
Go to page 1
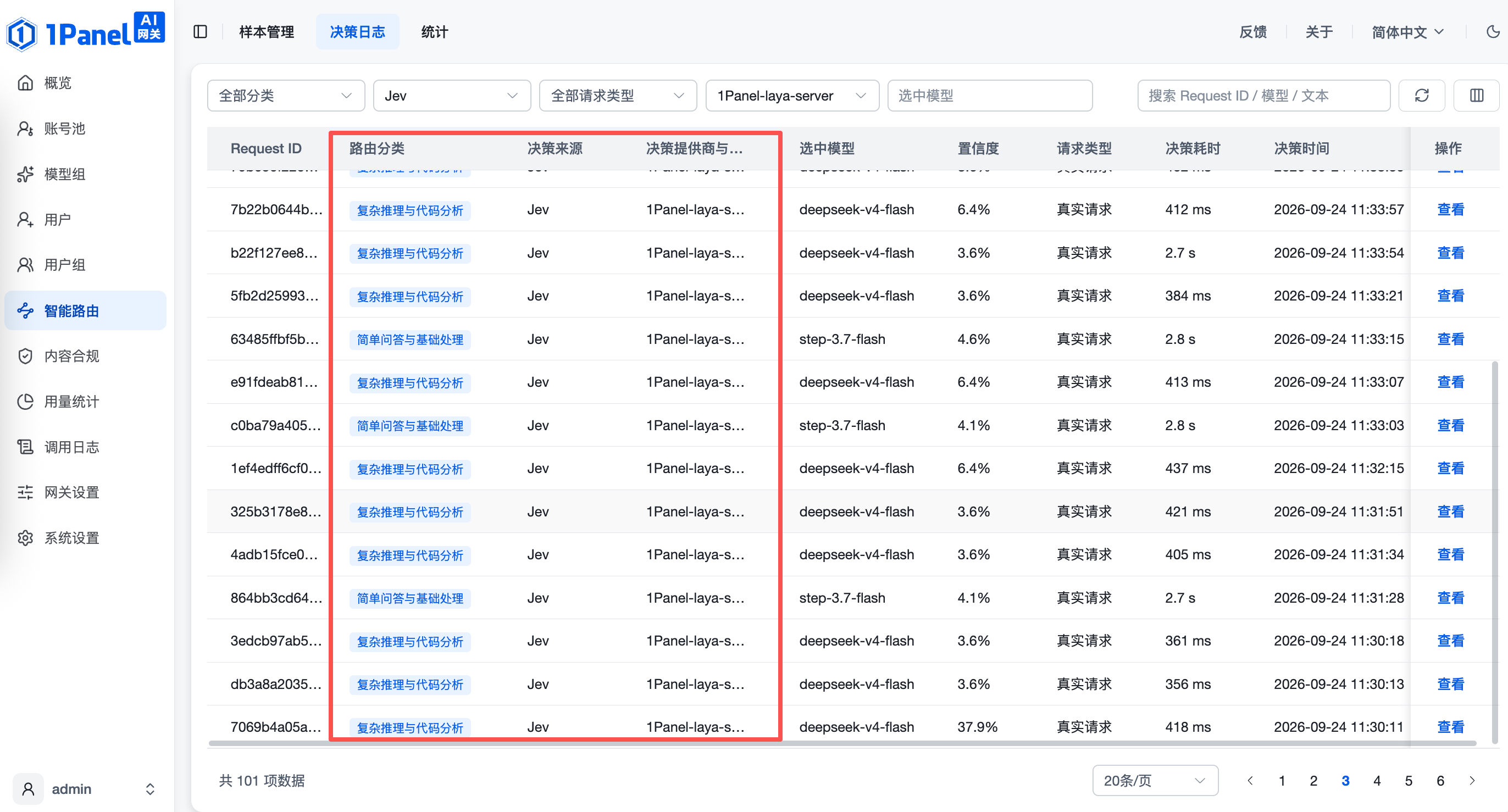pyautogui.click(x=1282, y=780)
